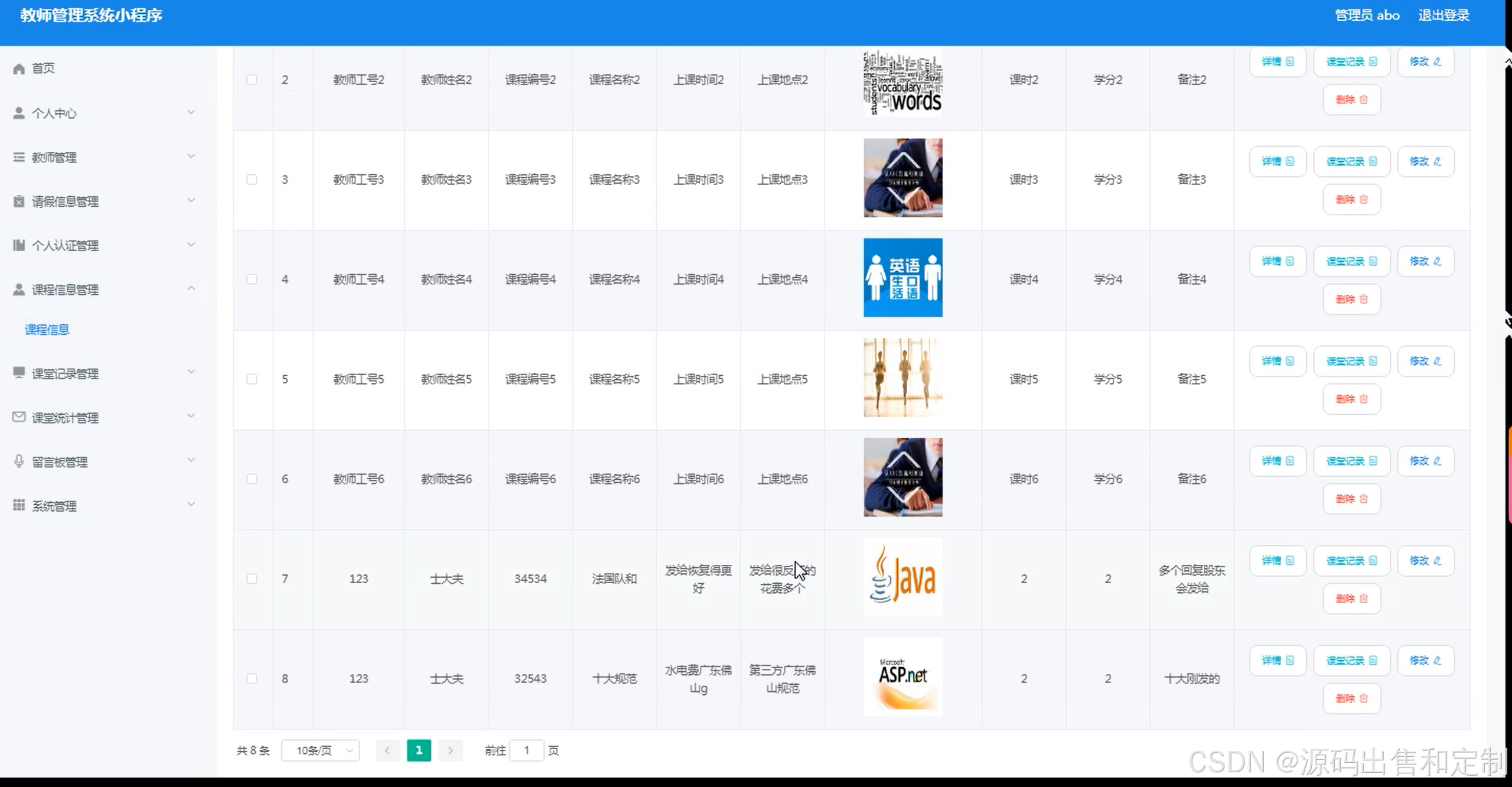Click the chart icon for 个人认证管理

click(19, 245)
